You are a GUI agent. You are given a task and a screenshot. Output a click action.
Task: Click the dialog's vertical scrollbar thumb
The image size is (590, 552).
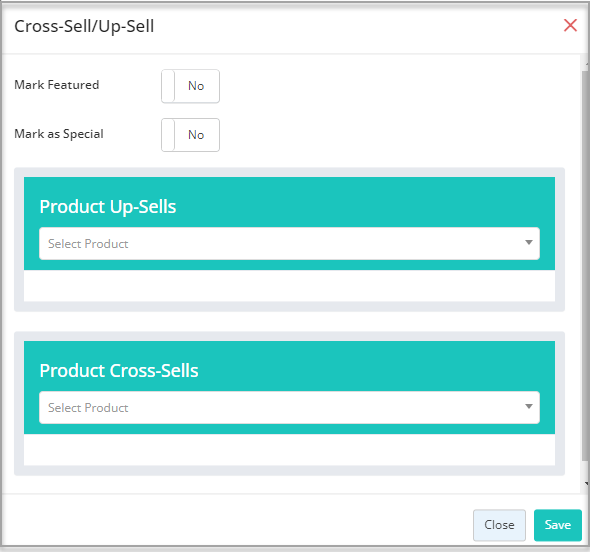coord(585,265)
